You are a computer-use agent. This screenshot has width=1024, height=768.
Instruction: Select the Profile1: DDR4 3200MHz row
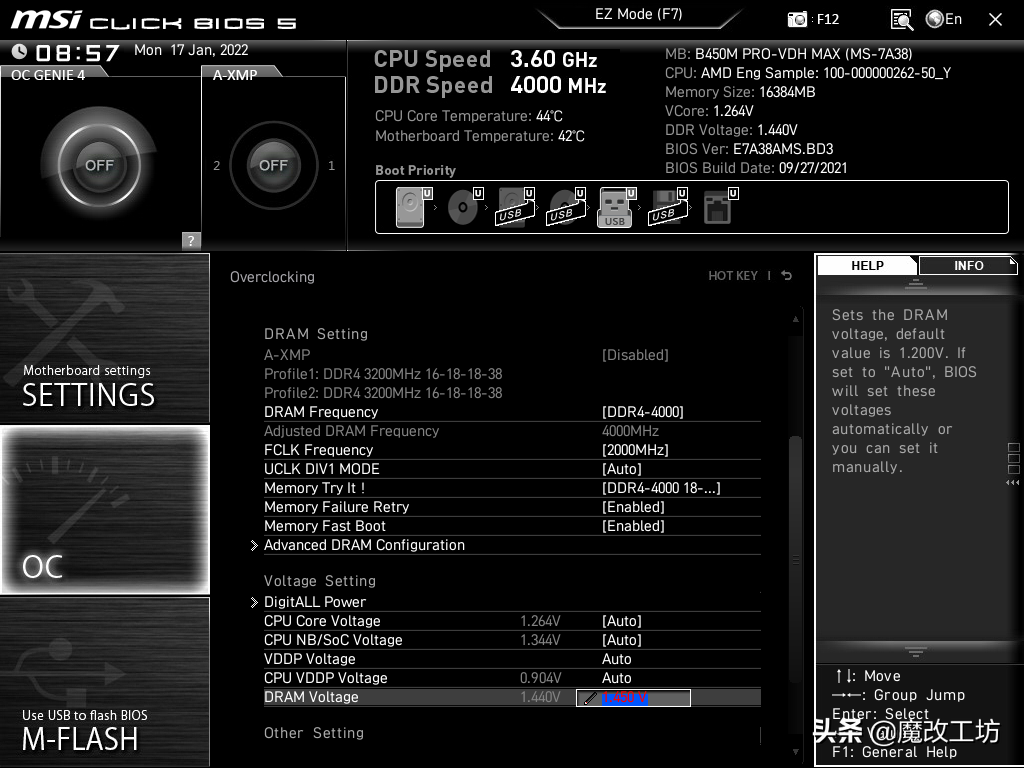[383, 374]
